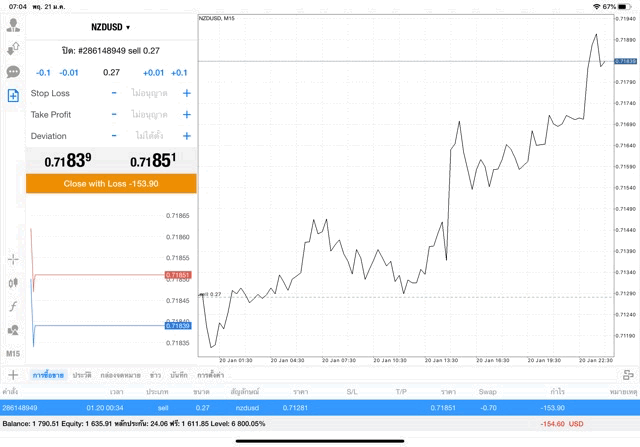Viewport: 640px width, 447px height.
Task: Select the crosshair tool
Action: (13, 259)
